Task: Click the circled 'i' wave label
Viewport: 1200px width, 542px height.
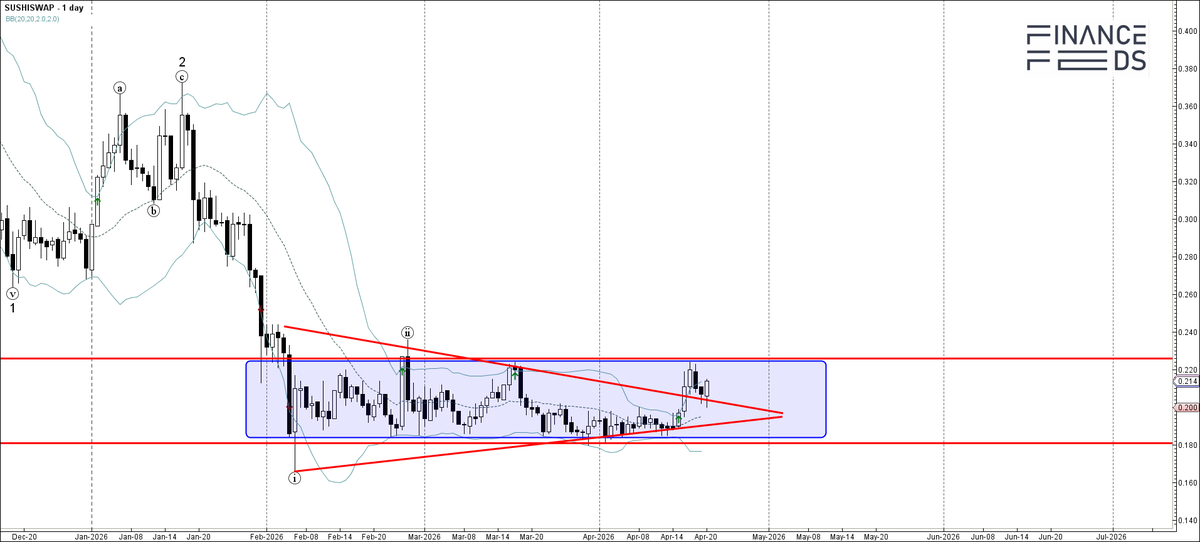Action: pos(294,478)
